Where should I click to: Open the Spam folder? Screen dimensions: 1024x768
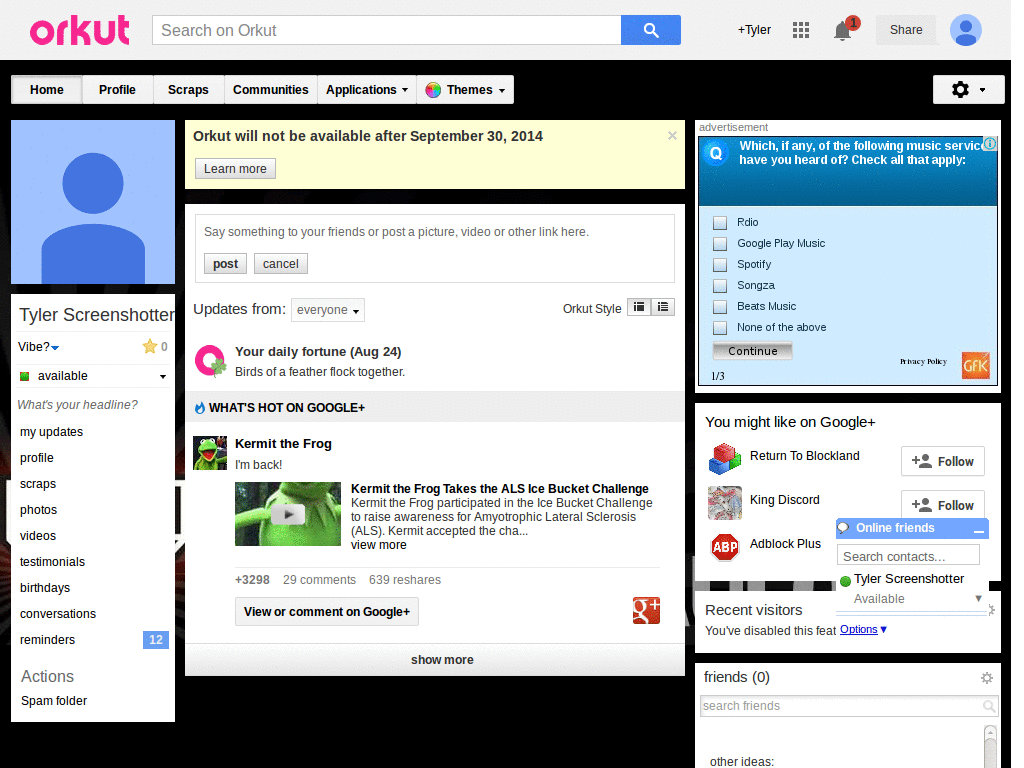(x=54, y=701)
